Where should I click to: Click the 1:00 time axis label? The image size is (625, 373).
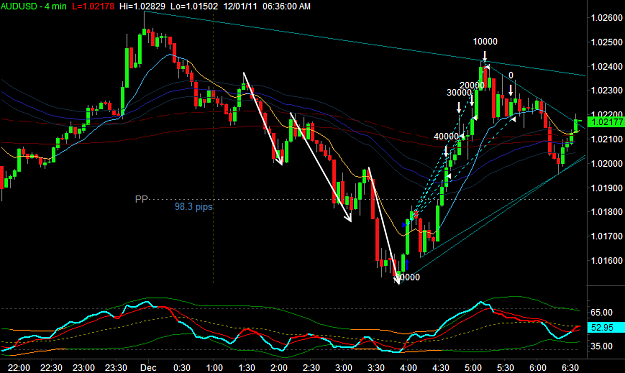click(214, 367)
